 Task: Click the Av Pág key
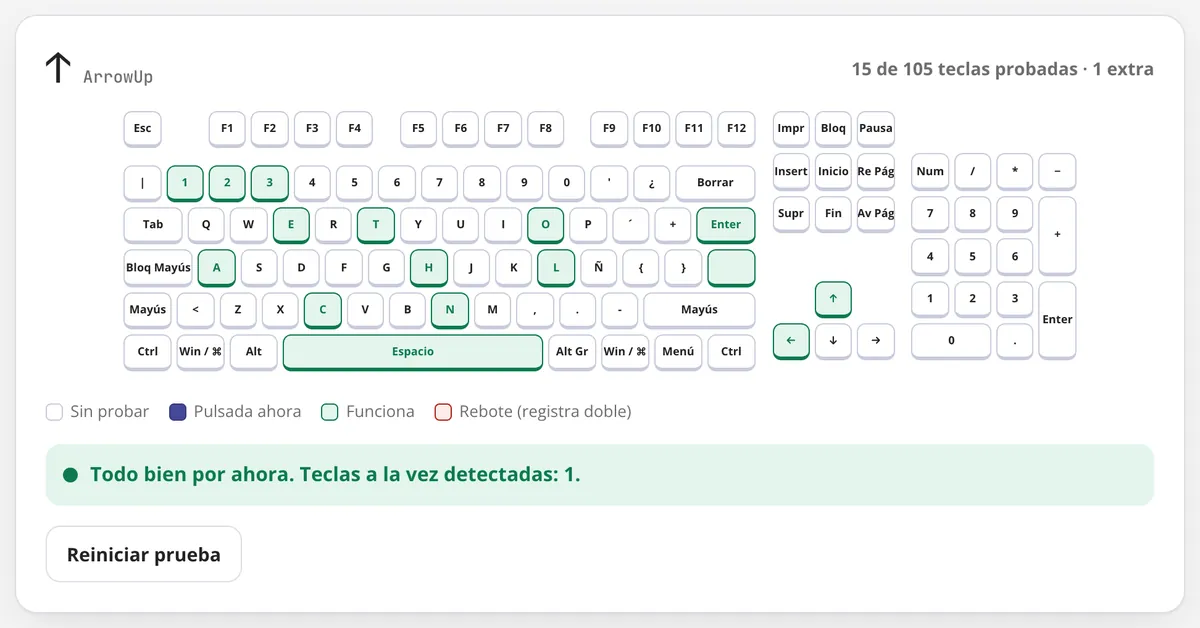pos(876,214)
